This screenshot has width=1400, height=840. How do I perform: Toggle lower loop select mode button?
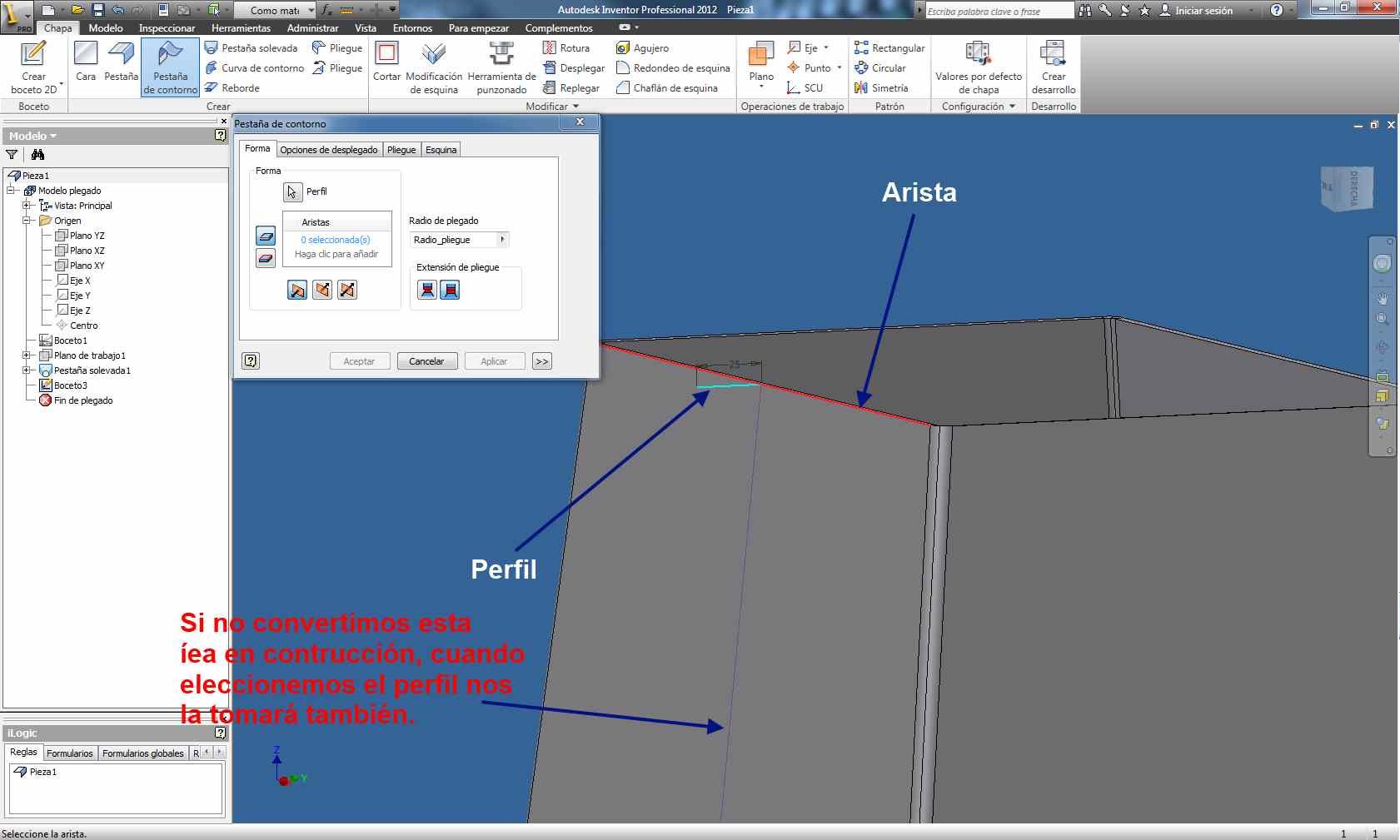tap(266, 258)
